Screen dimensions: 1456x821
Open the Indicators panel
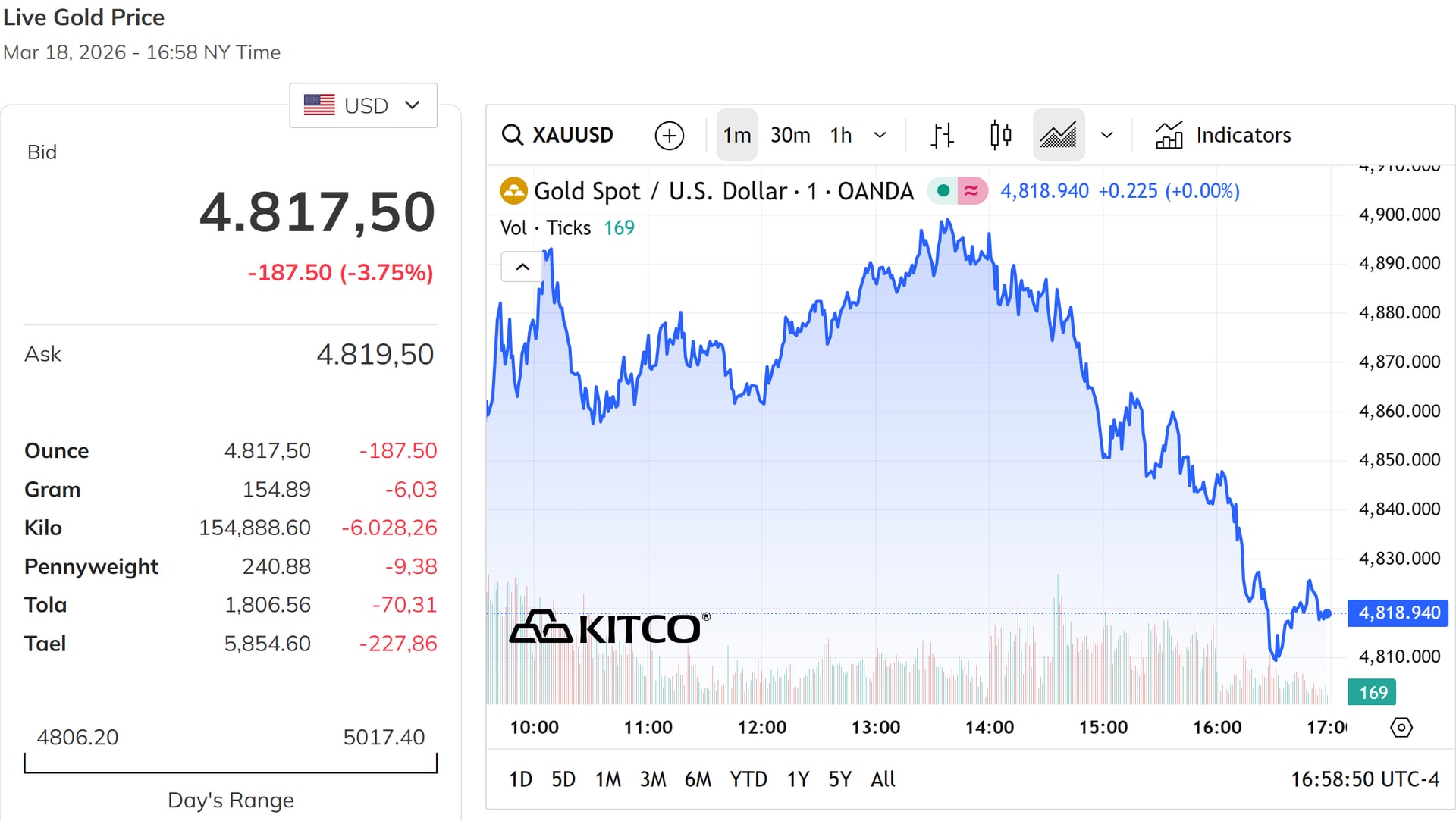(1222, 135)
